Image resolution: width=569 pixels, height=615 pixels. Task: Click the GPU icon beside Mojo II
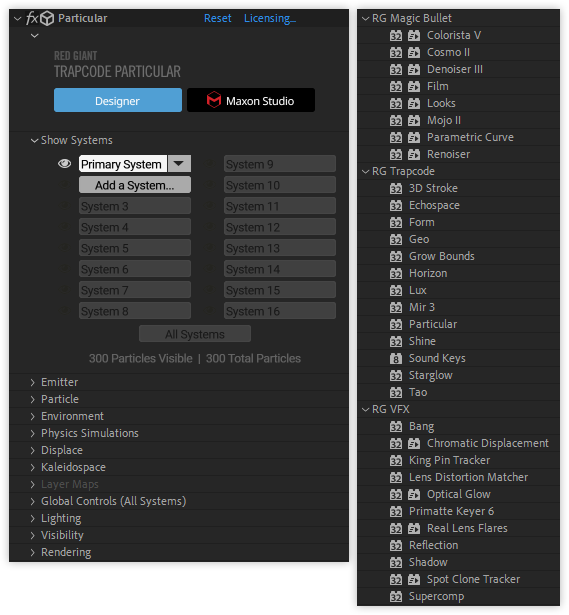413,121
